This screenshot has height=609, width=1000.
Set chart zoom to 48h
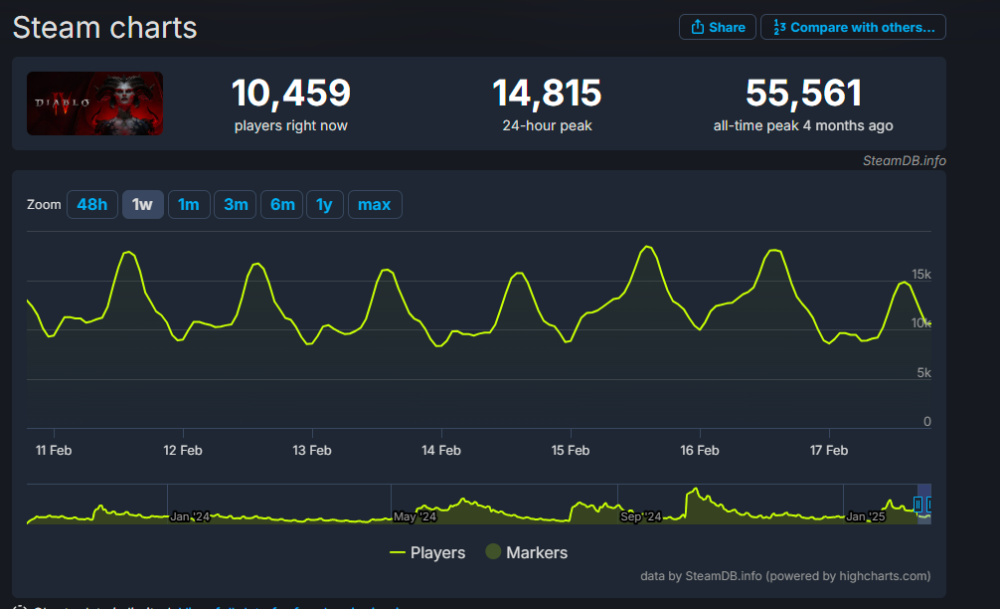pos(91,205)
